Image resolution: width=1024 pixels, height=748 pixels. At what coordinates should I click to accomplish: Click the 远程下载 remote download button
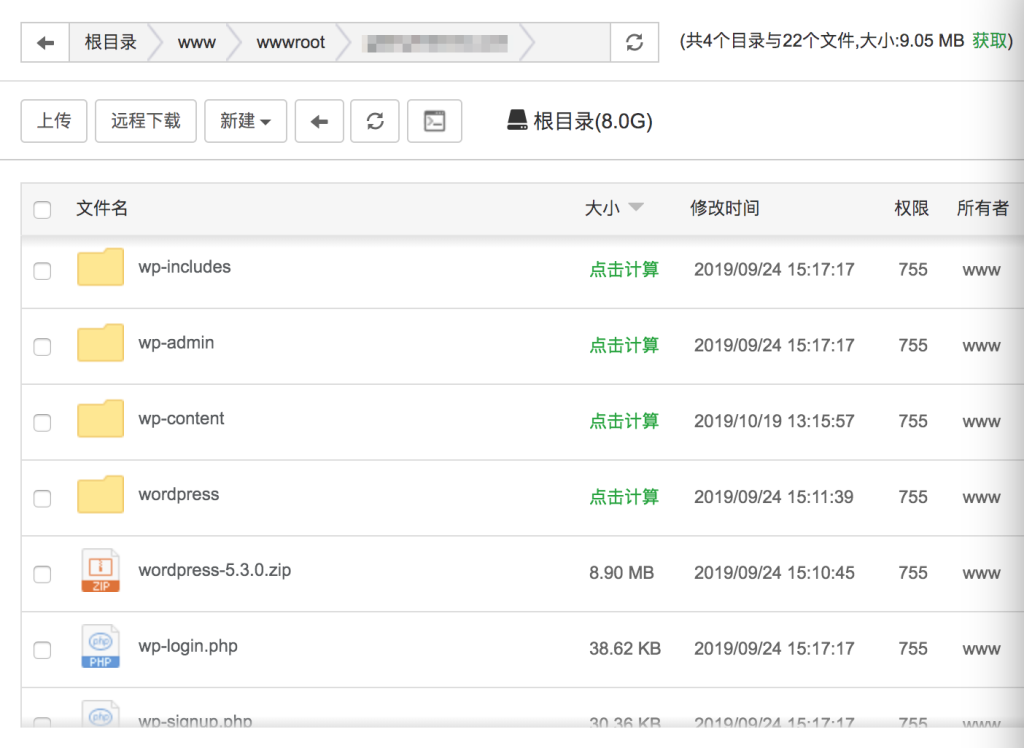[x=145, y=121]
